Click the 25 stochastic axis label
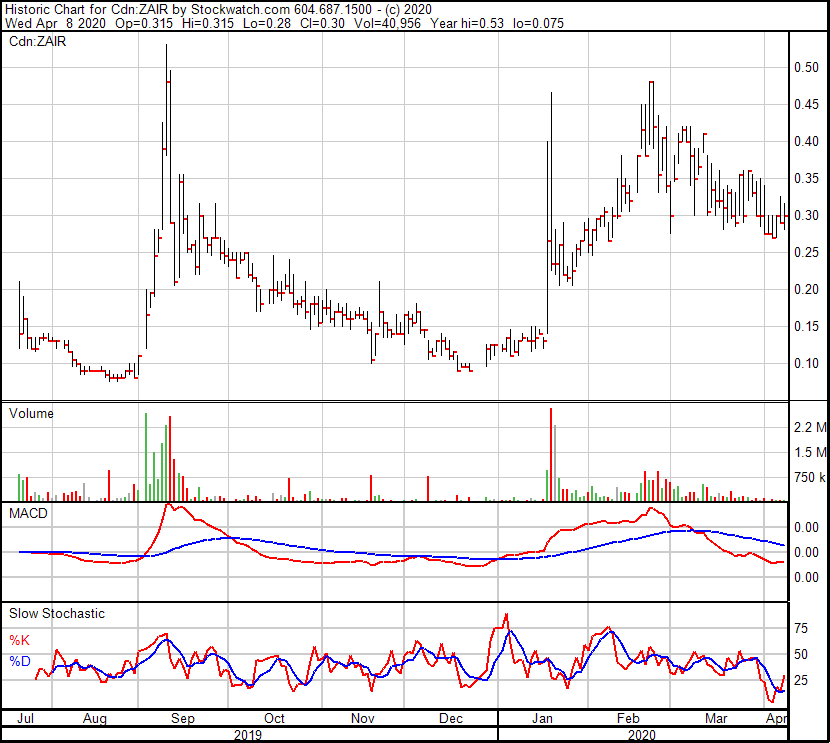The image size is (830, 743). coord(801,681)
